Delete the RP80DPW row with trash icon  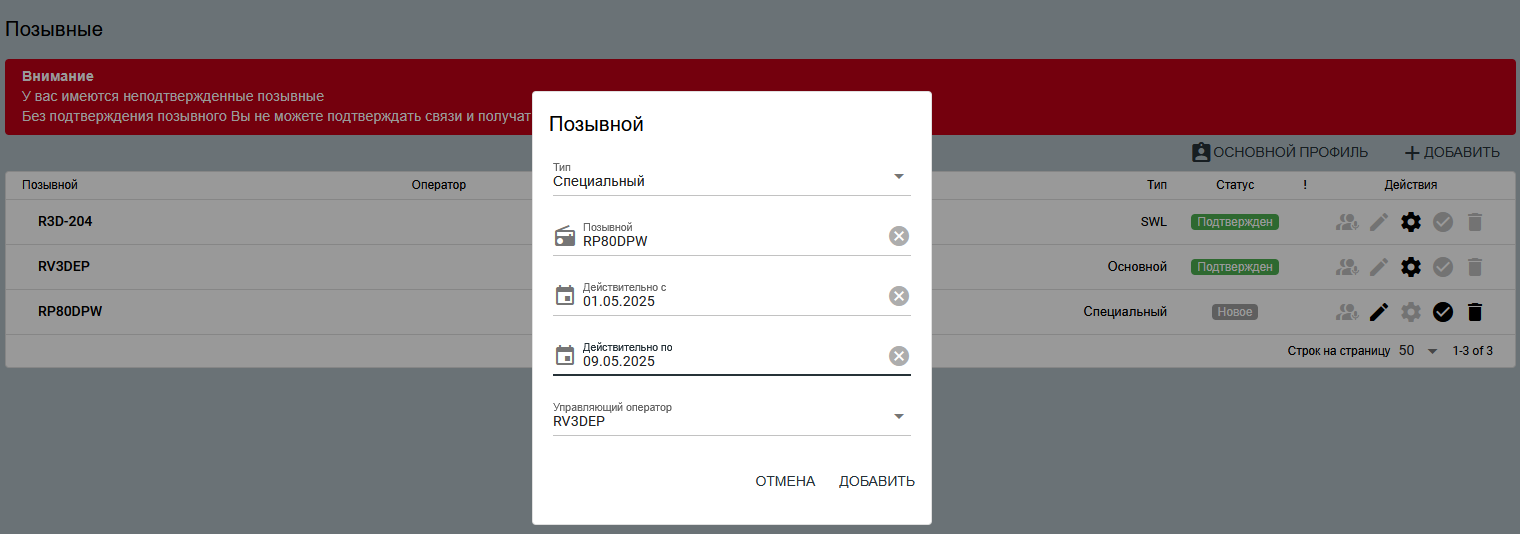pyautogui.click(x=1474, y=312)
